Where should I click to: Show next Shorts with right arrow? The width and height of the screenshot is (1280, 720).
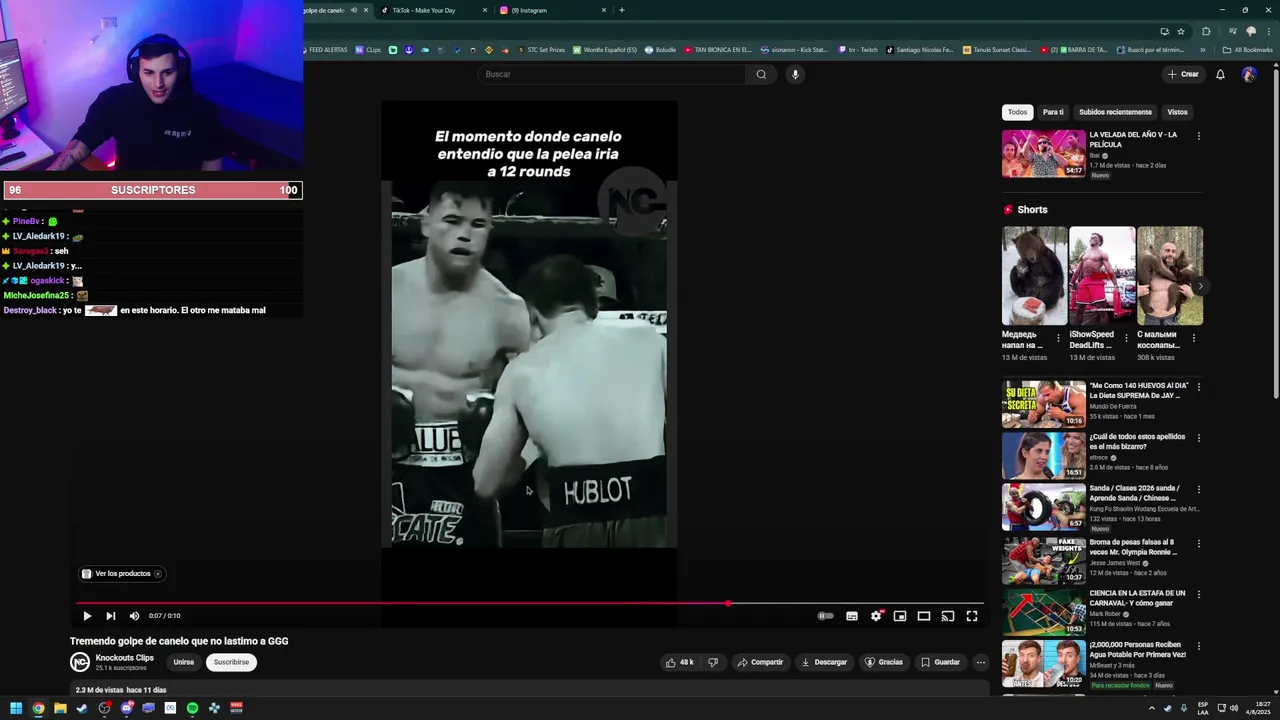pos(1201,286)
